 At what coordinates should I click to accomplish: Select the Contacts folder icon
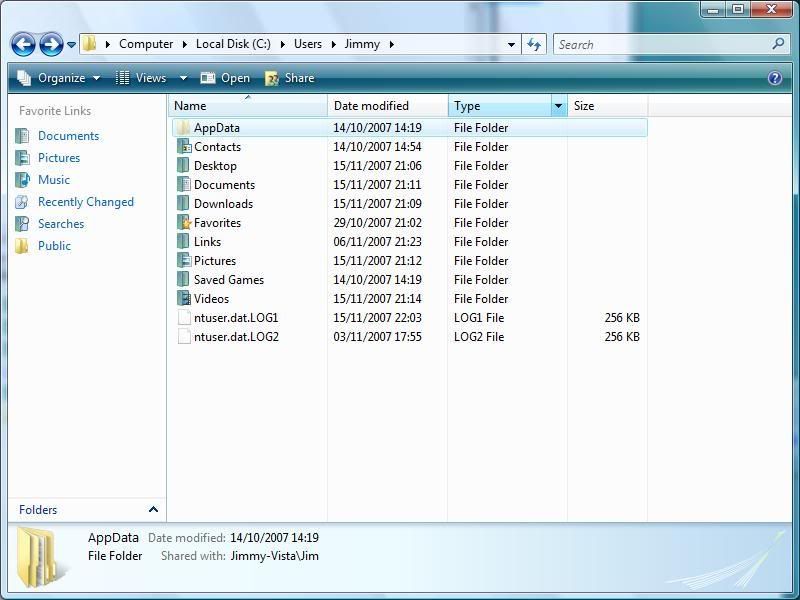183,146
